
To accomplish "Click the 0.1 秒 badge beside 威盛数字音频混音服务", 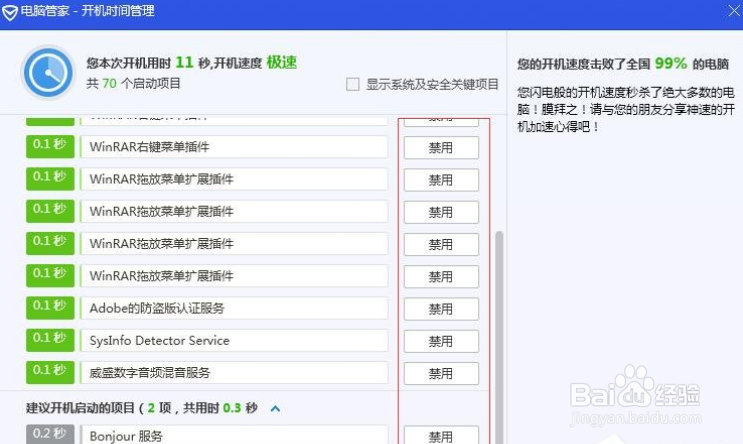I will point(50,372).
